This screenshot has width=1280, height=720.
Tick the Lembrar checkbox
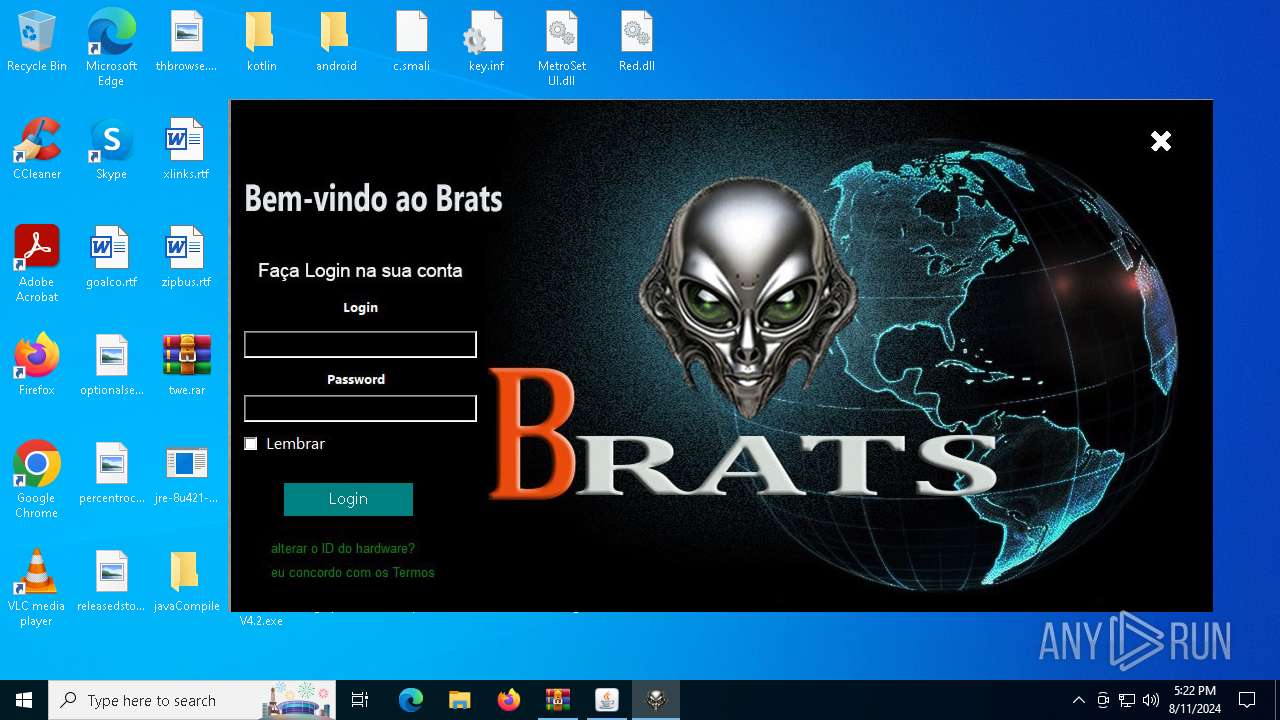(251, 444)
